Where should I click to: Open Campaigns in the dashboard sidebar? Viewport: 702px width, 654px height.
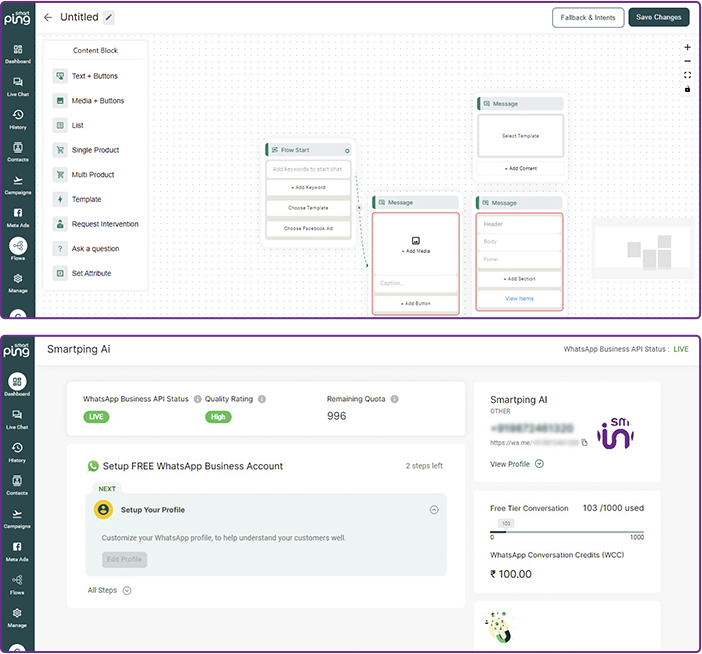pos(17,519)
